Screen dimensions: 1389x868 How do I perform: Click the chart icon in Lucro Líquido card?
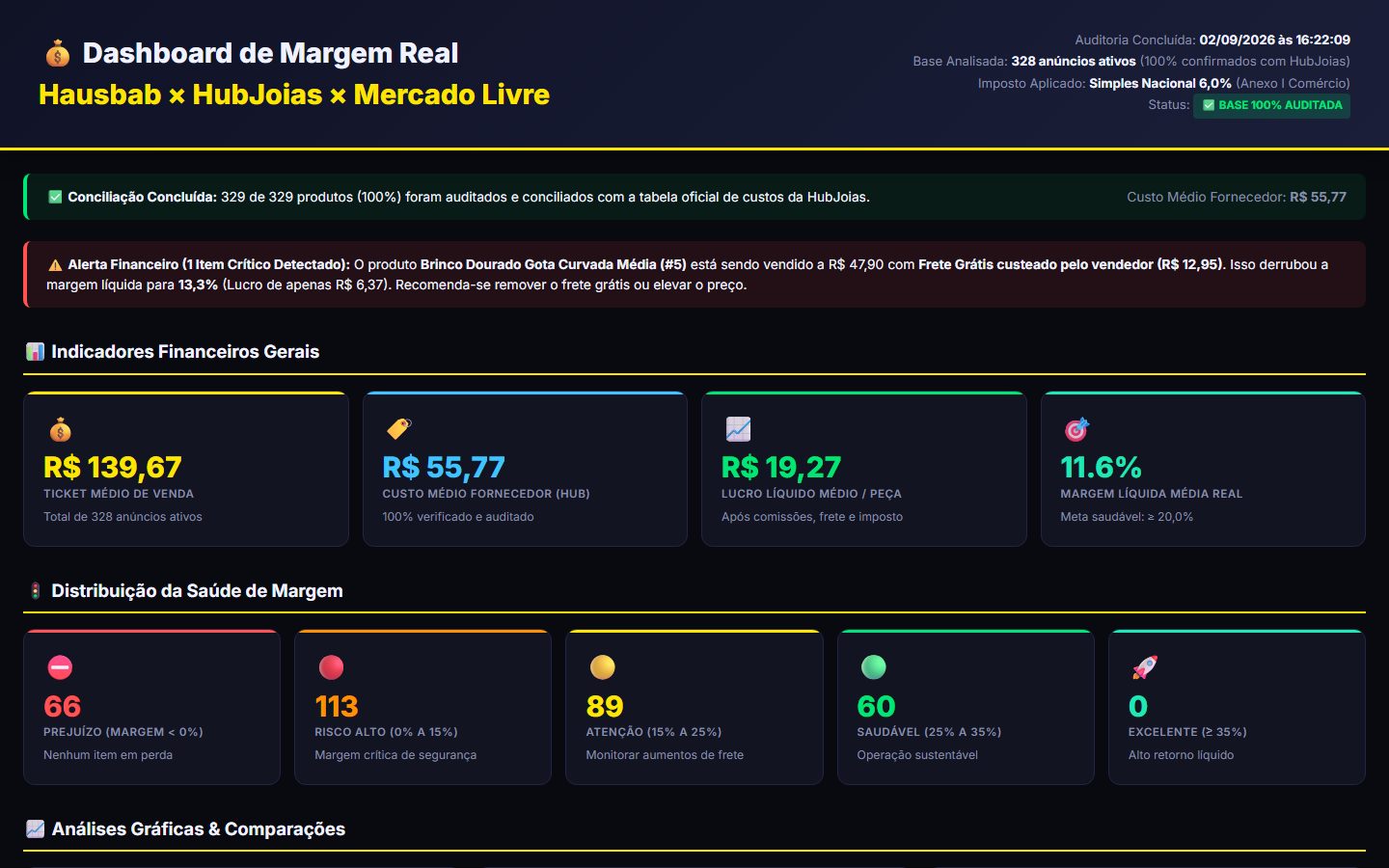click(738, 429)
